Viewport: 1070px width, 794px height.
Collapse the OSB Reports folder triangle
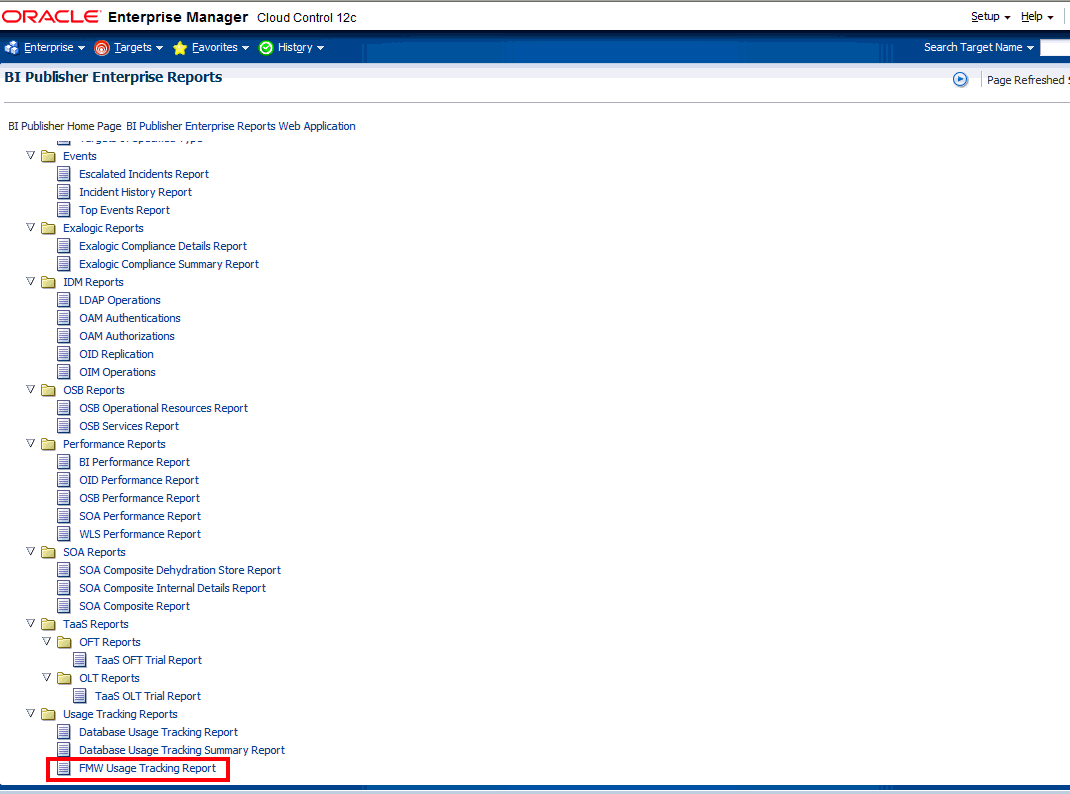(30, 389)
